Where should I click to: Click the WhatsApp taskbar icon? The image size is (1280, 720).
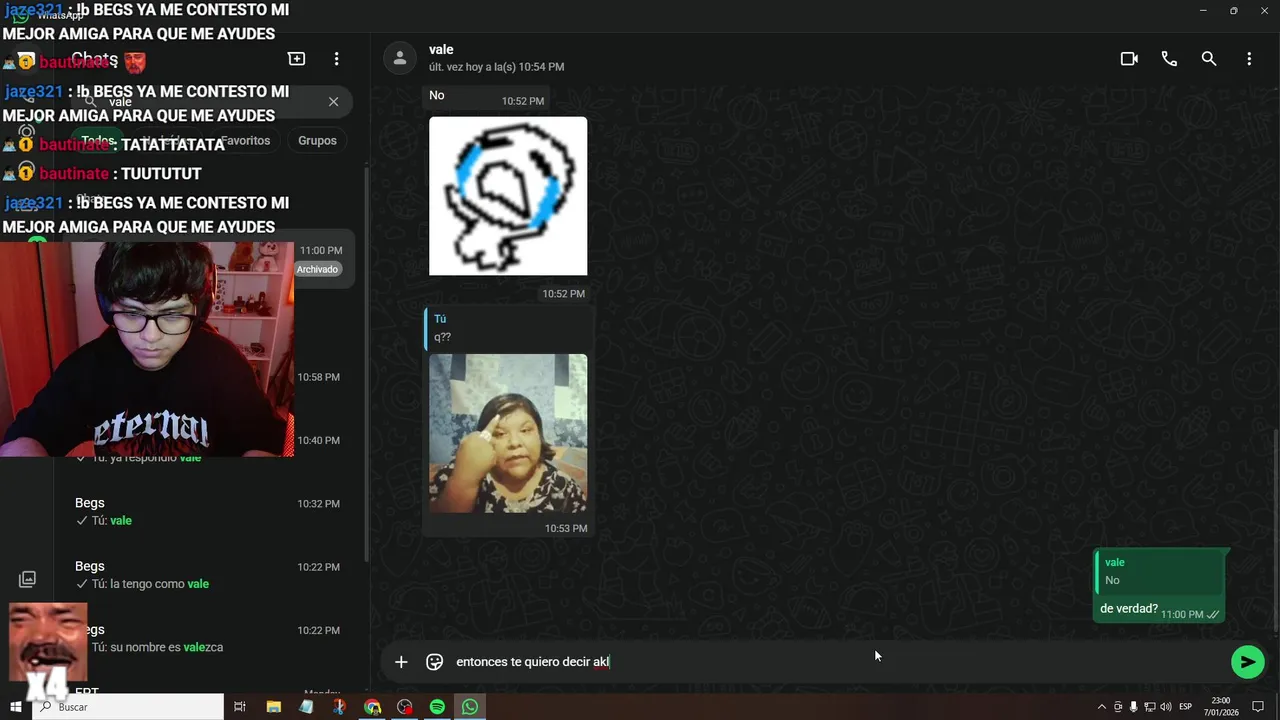[470, 707]
